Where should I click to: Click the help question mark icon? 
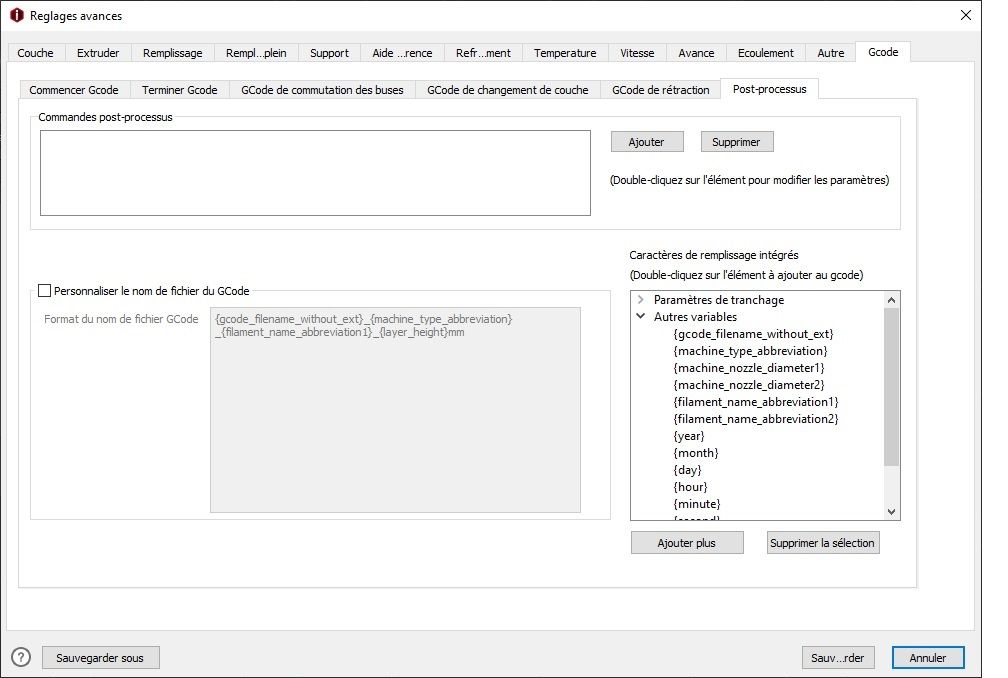pyautogui.click(x=21, y=657)
